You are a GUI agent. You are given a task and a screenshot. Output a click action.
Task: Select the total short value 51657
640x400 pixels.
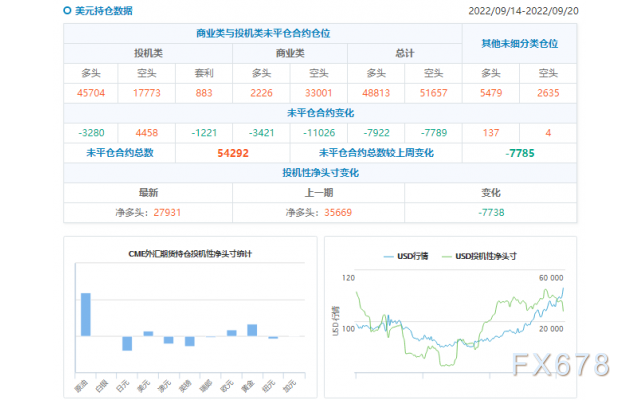pyautogui.click(x=433, y=93)
